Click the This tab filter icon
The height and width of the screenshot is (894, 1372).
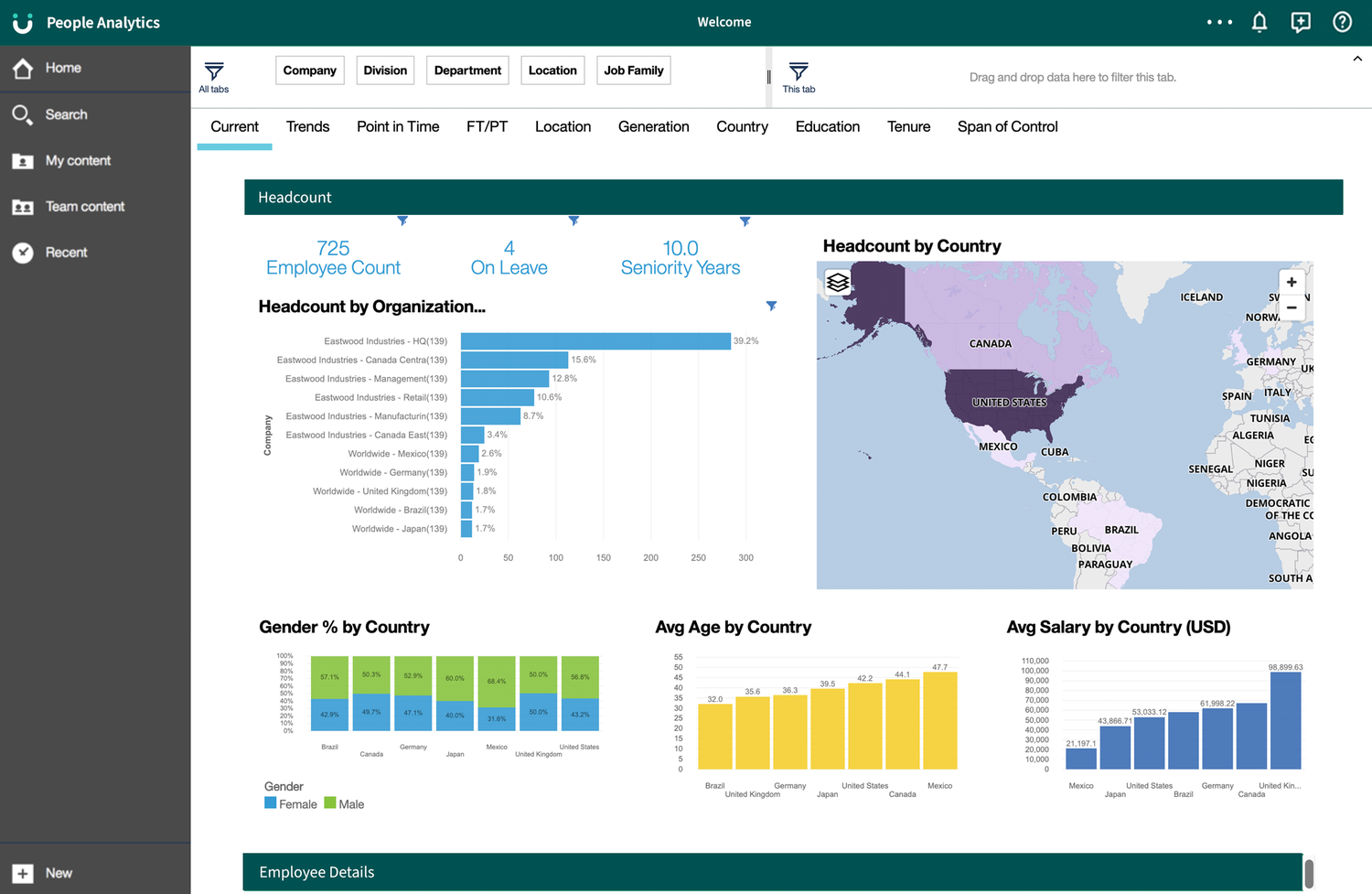pyautogui.click(x=799, y=72)
